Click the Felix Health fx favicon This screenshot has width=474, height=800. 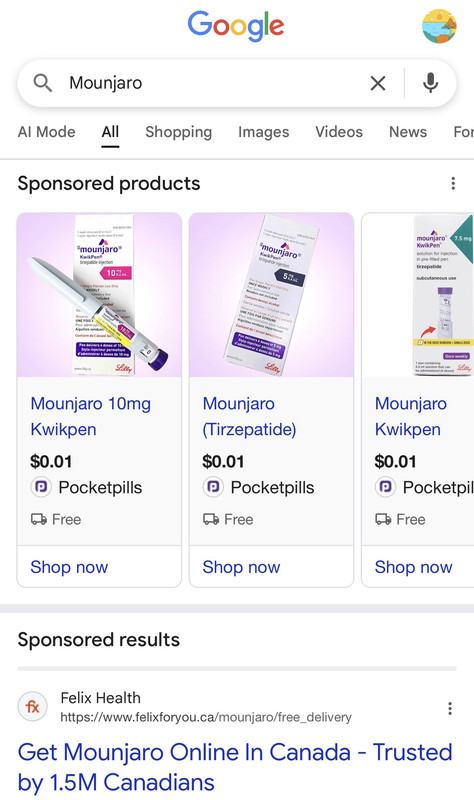[33, 707]
